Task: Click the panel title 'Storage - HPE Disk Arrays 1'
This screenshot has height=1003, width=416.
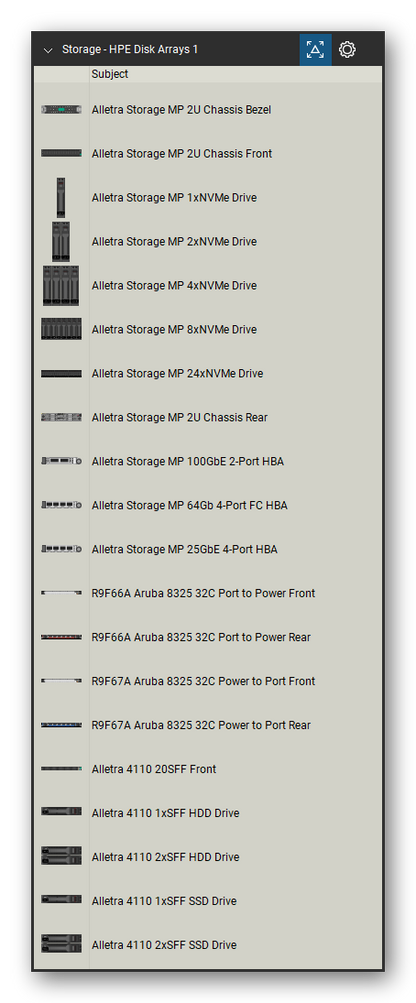Action: [130, 50]
